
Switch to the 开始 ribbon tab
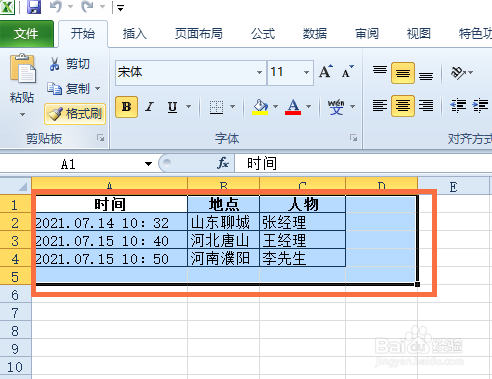(83, 33)
